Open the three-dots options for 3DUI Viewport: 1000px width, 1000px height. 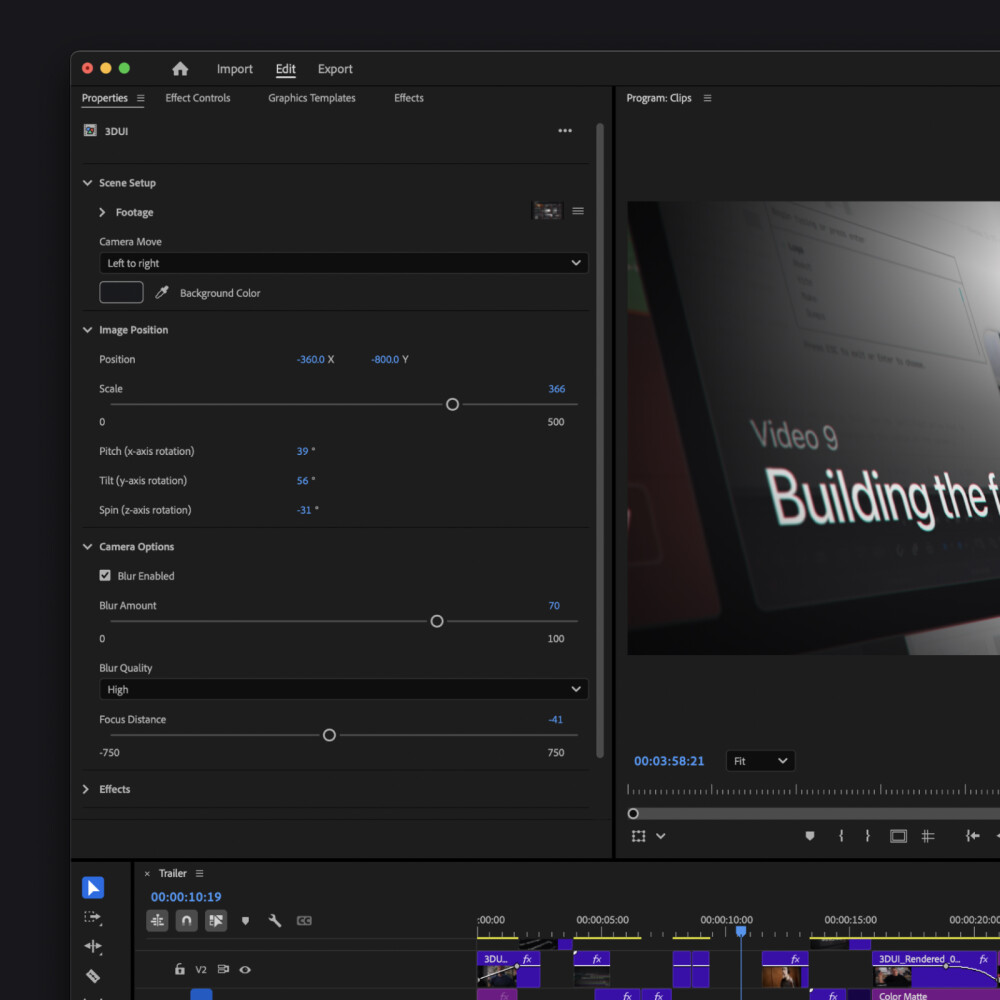click(564, 131)
